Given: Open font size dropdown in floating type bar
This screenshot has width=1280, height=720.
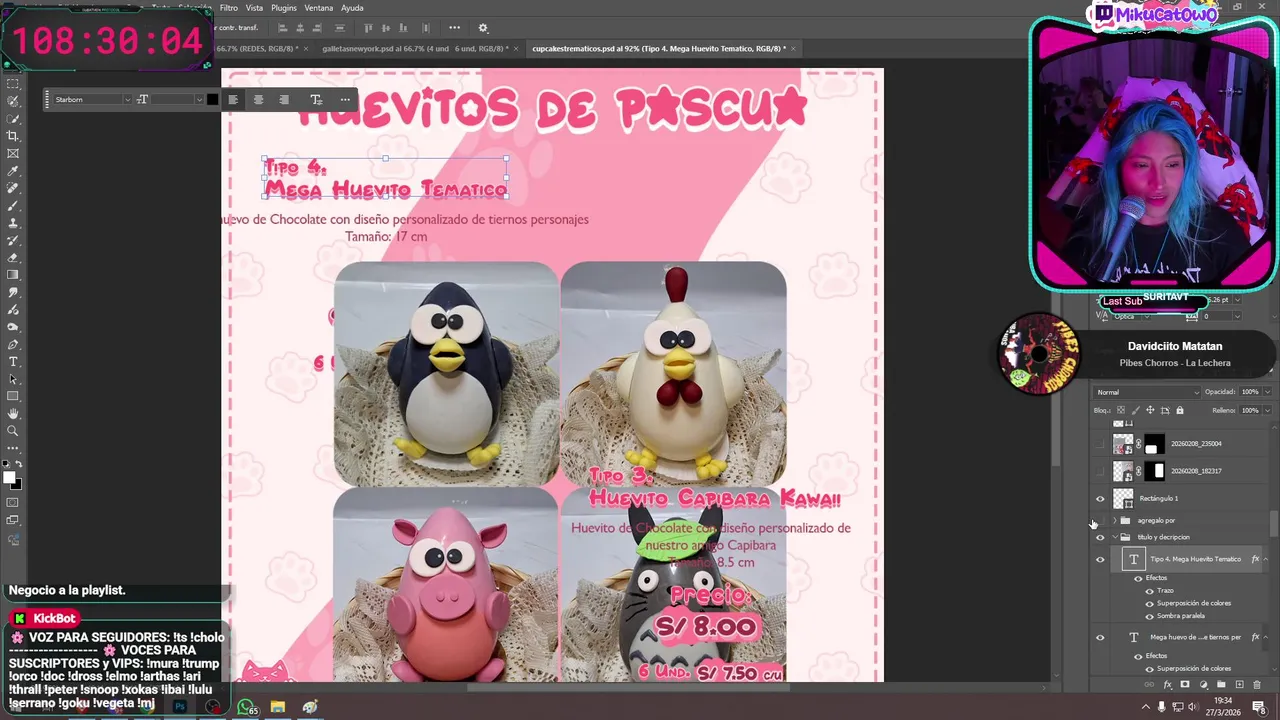Looking at the screenshot, I should (x=199, y=99).
